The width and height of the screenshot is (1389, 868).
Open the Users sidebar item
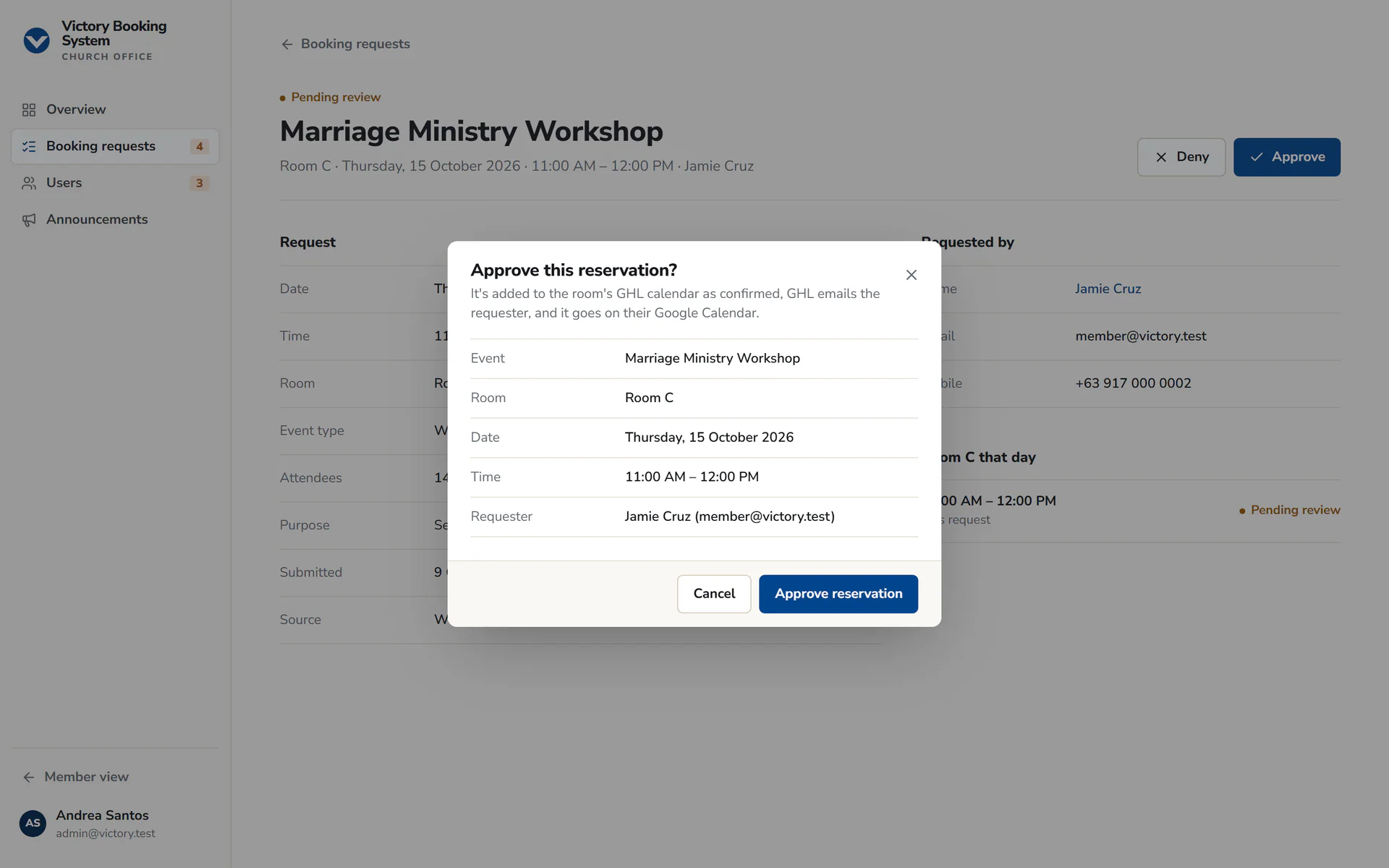115,184
